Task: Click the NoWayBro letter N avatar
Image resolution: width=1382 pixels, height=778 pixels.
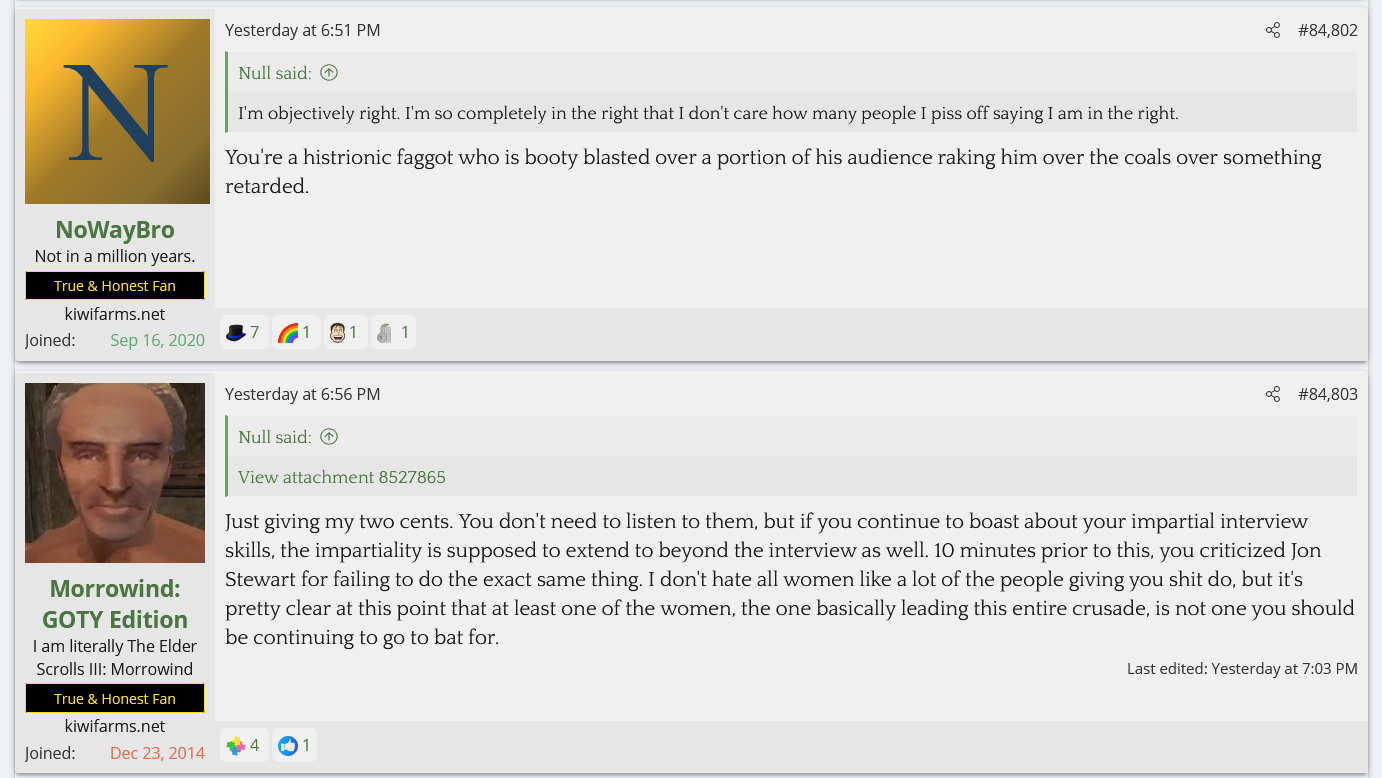Action: coord(117,111)
